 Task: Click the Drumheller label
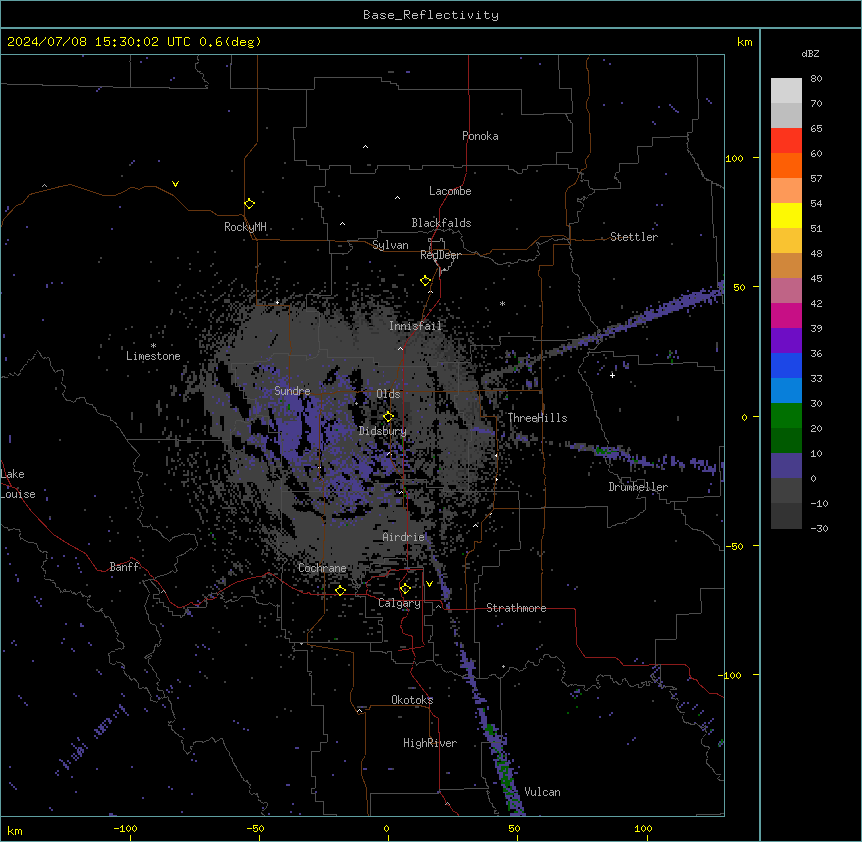point(638,487)
